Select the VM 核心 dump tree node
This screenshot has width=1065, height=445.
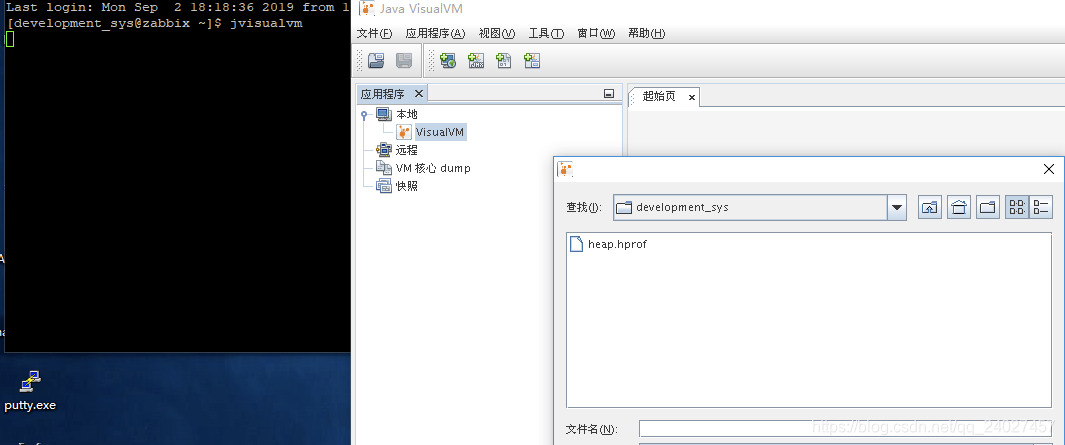(433, 168)
